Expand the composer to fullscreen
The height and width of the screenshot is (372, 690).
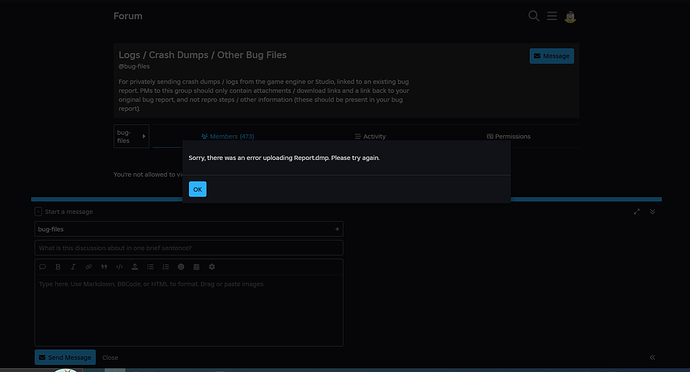point(637,212)
